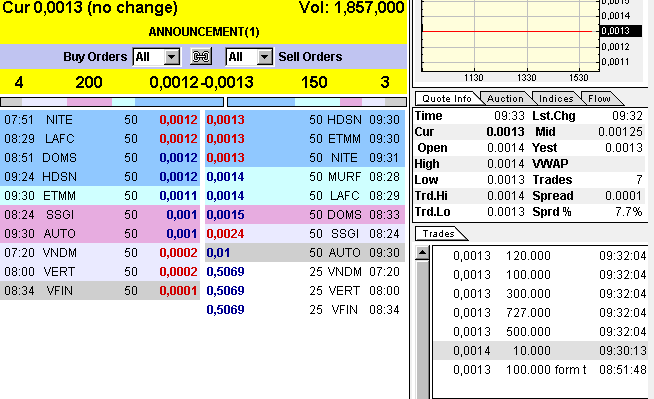Select buy order row DOMS 08:51
Image resolution: width=654 pixels, height=399 pixels.
click(x=100, y=158)
